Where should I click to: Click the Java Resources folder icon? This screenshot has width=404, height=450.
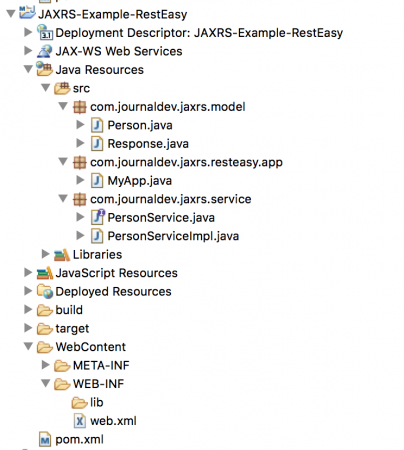pos(44,69)
